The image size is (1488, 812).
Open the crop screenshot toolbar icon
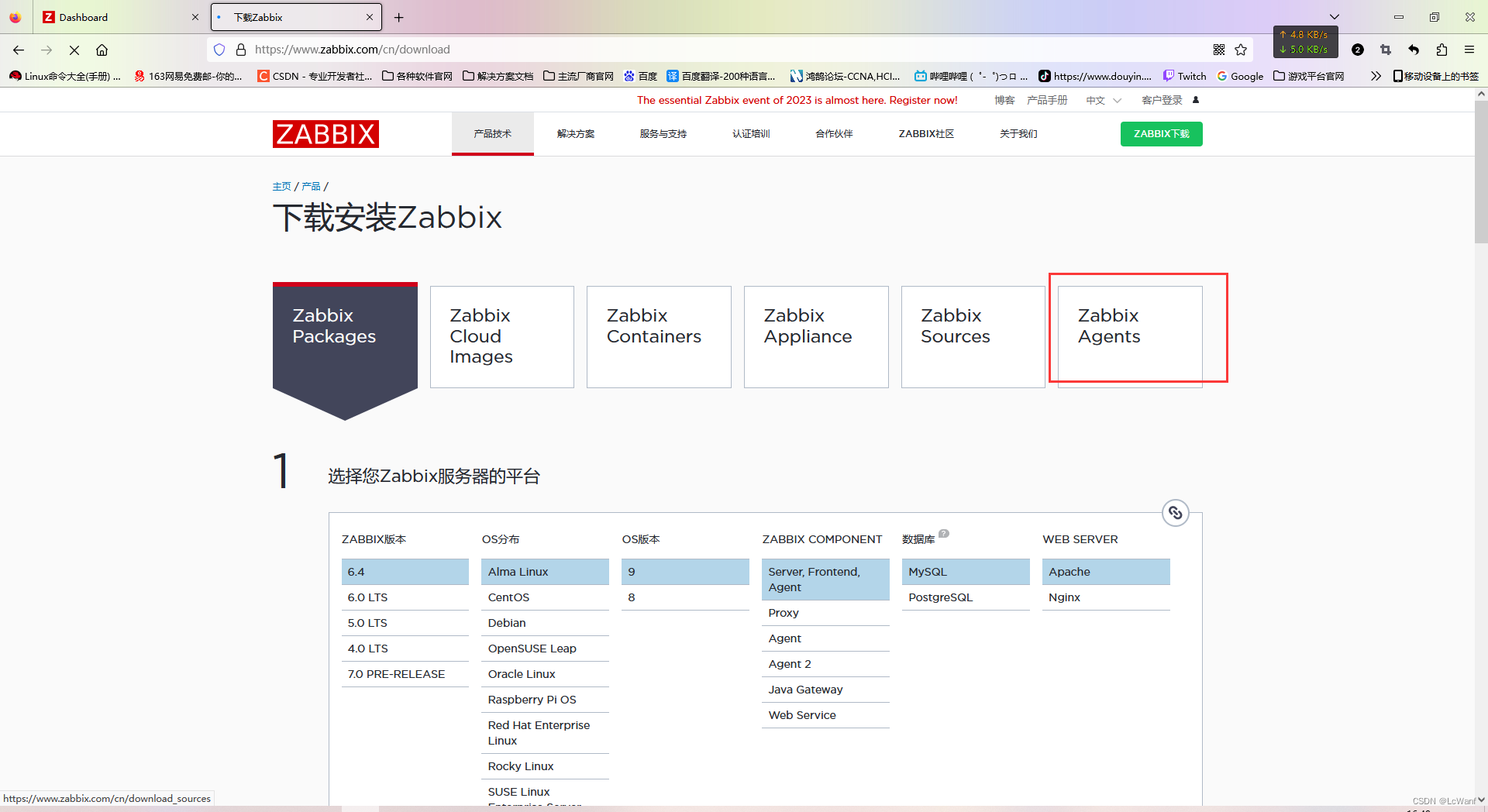[x=1386, y=50]
